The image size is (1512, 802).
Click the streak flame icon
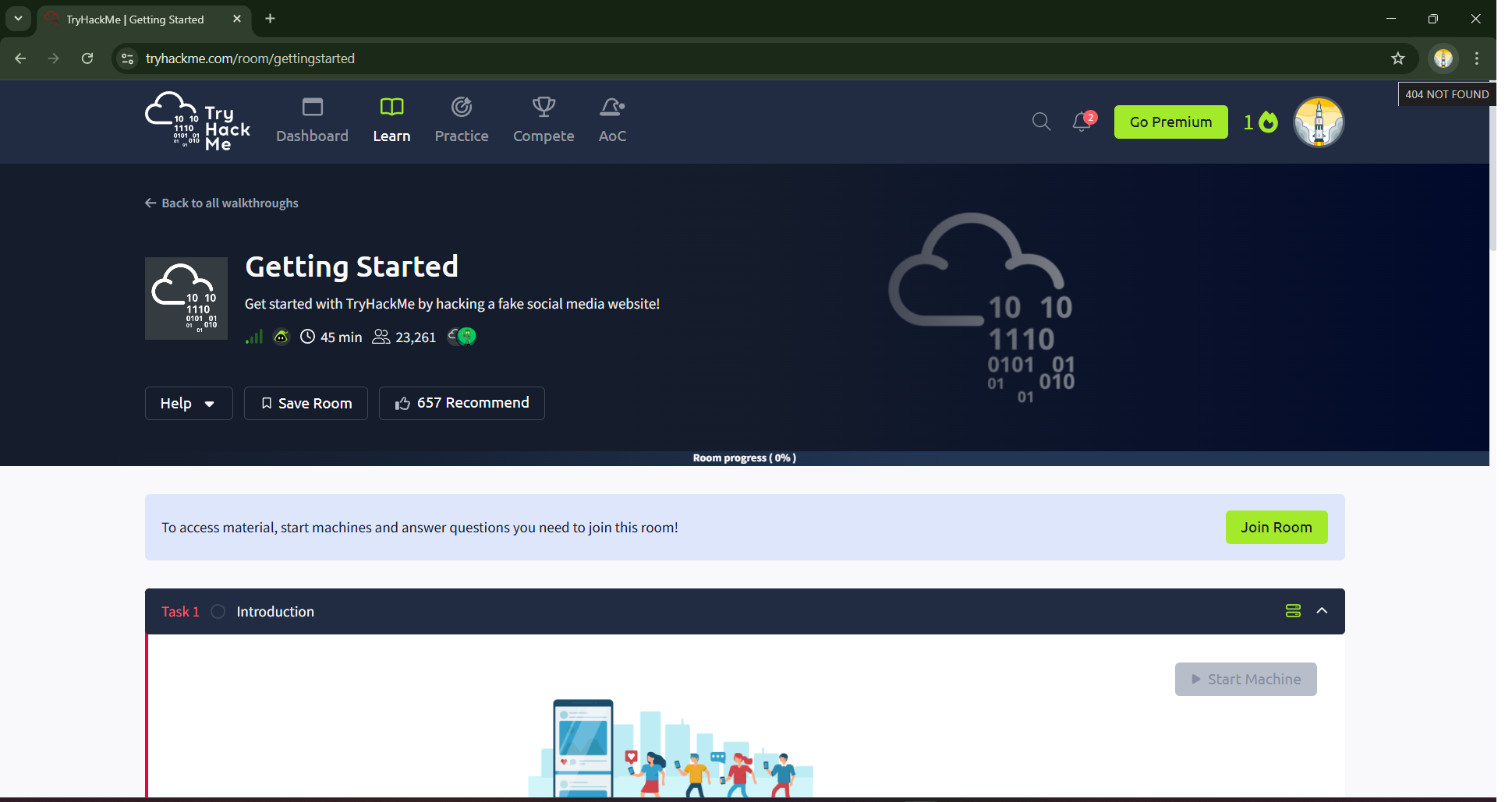[x=1268, y=122]
